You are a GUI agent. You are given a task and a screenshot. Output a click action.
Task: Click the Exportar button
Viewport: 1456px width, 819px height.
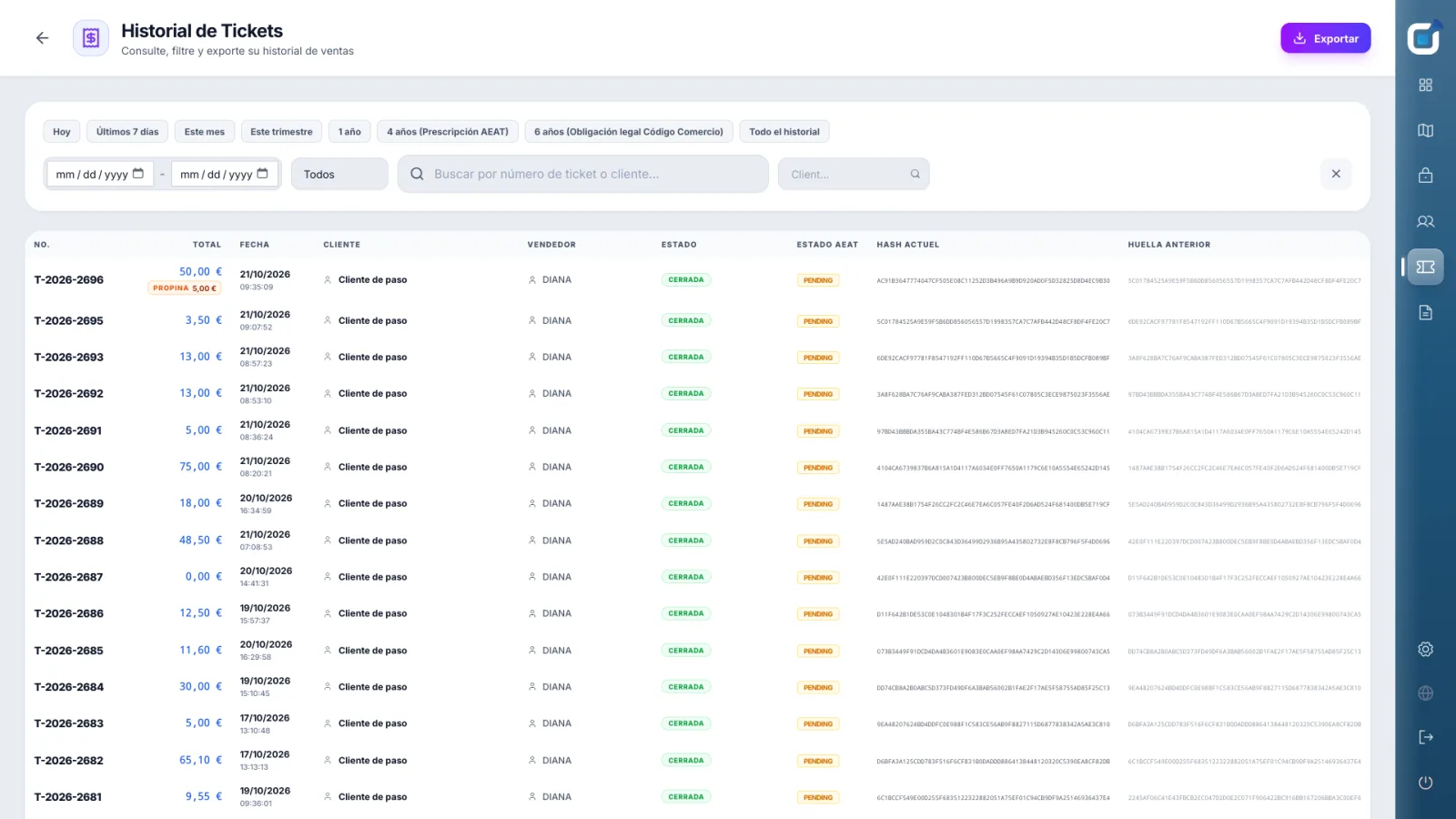1326,38
